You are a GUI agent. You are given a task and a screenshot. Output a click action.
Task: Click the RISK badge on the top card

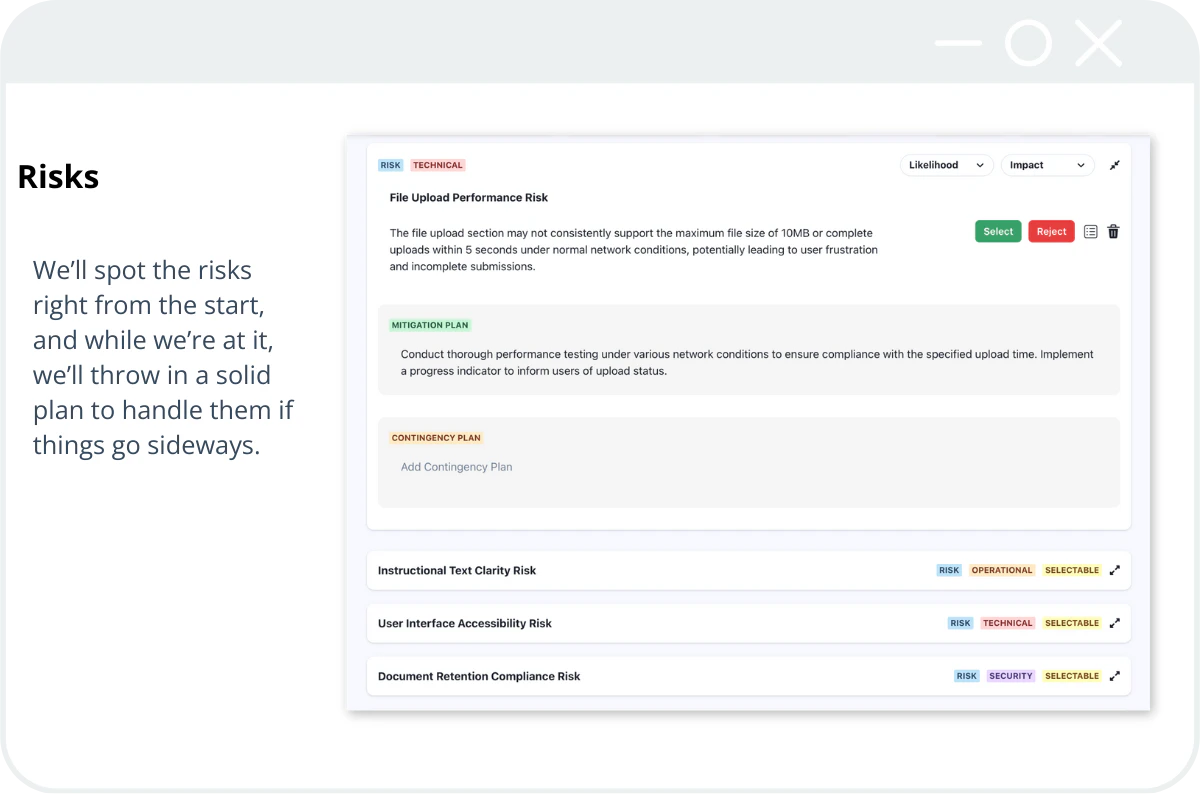[x=390, y=165]
